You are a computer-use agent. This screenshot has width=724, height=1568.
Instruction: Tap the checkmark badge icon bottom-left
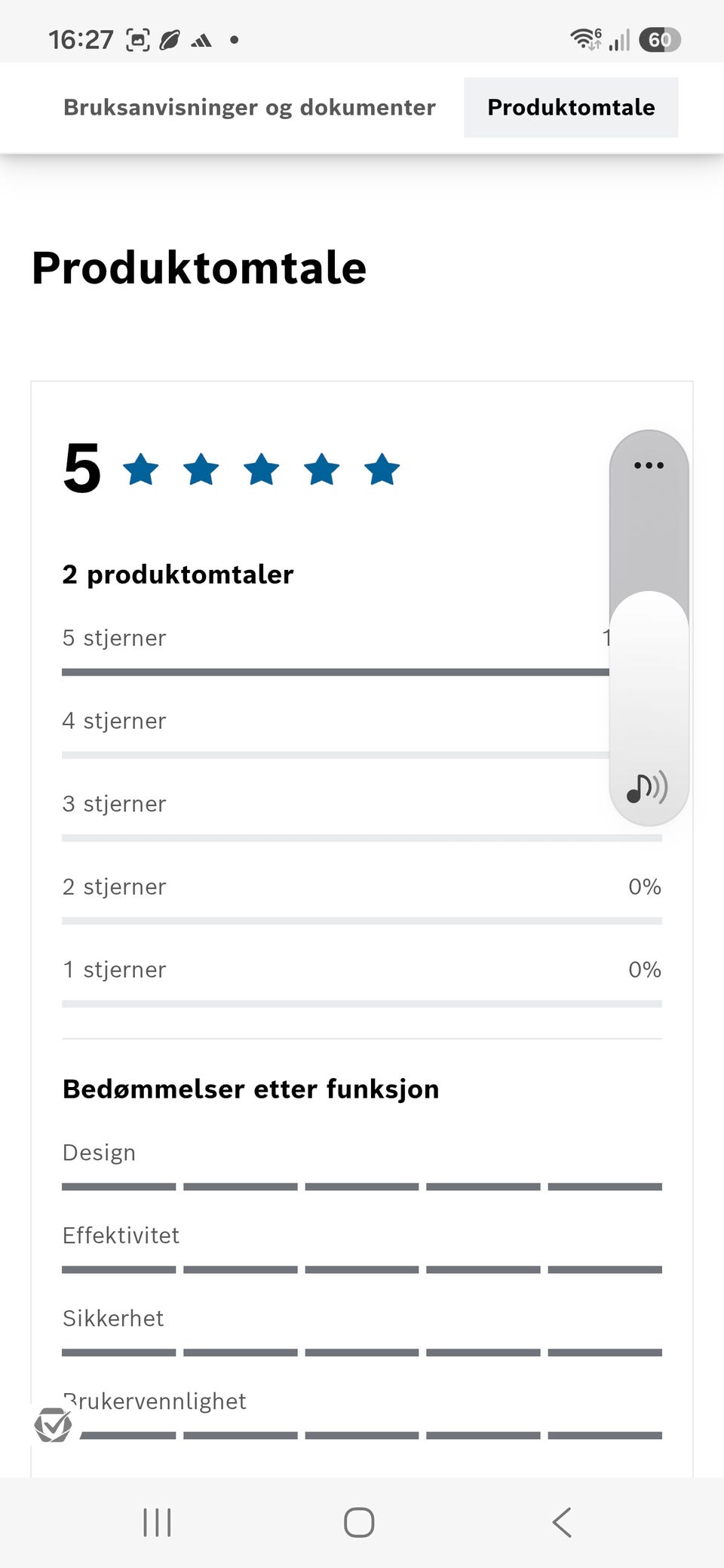coord(54,1424)
